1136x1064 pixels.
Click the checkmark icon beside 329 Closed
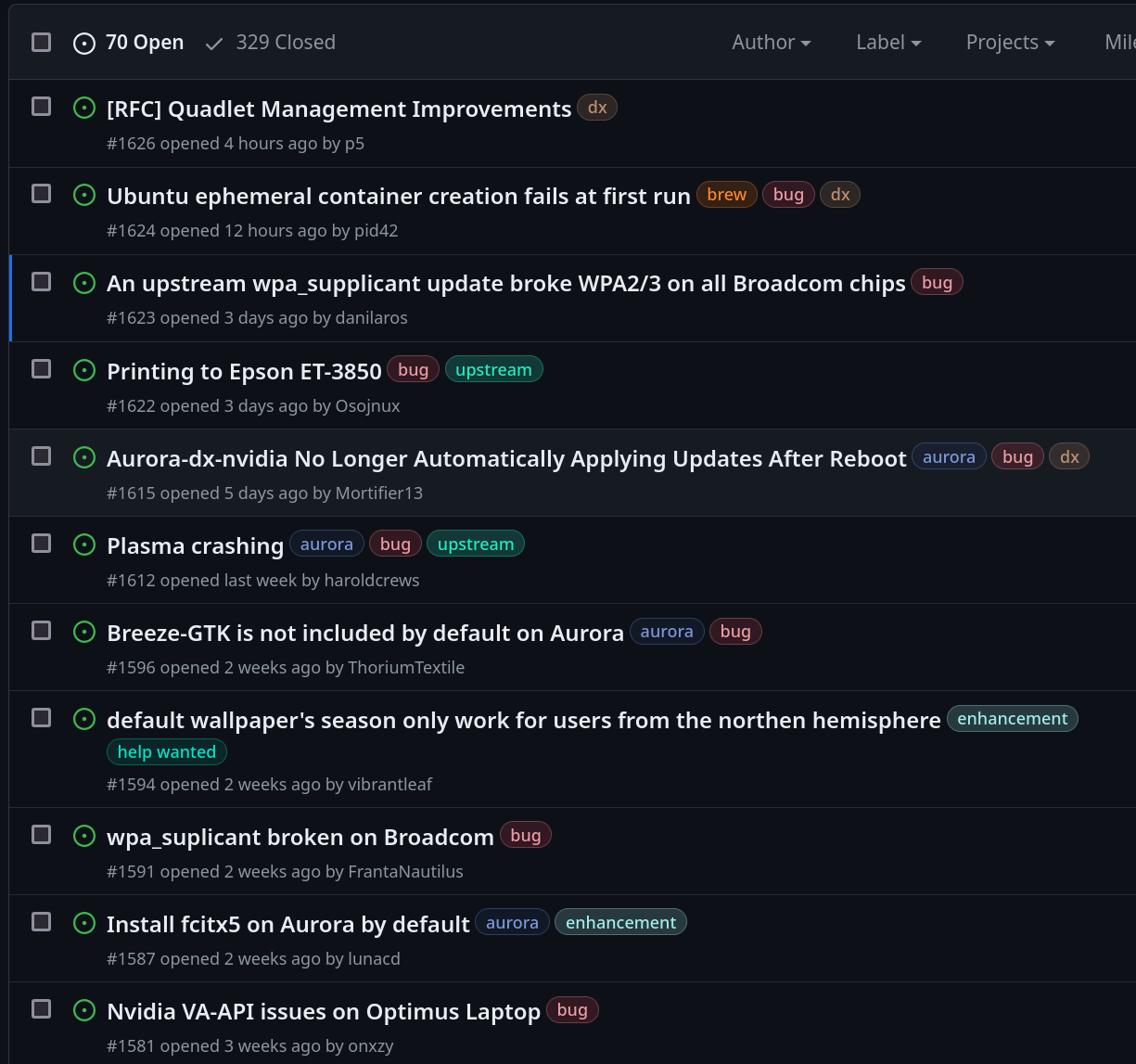pos(214,44)
